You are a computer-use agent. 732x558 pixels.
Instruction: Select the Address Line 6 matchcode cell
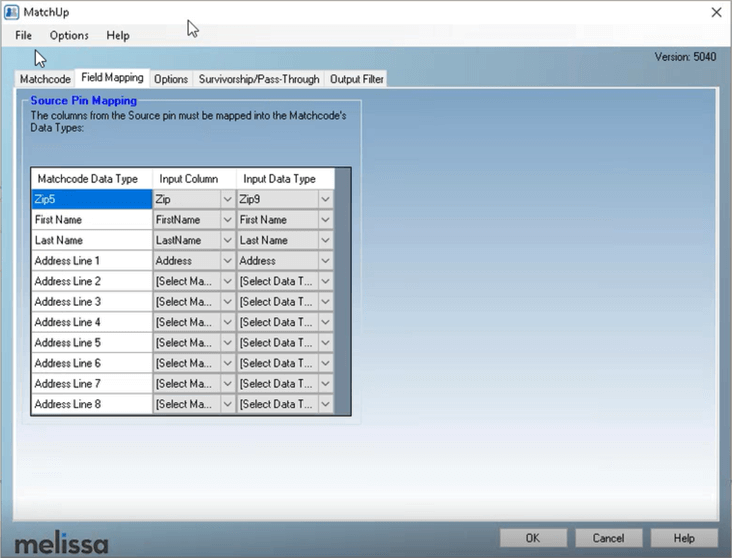[x=92, y=364]
